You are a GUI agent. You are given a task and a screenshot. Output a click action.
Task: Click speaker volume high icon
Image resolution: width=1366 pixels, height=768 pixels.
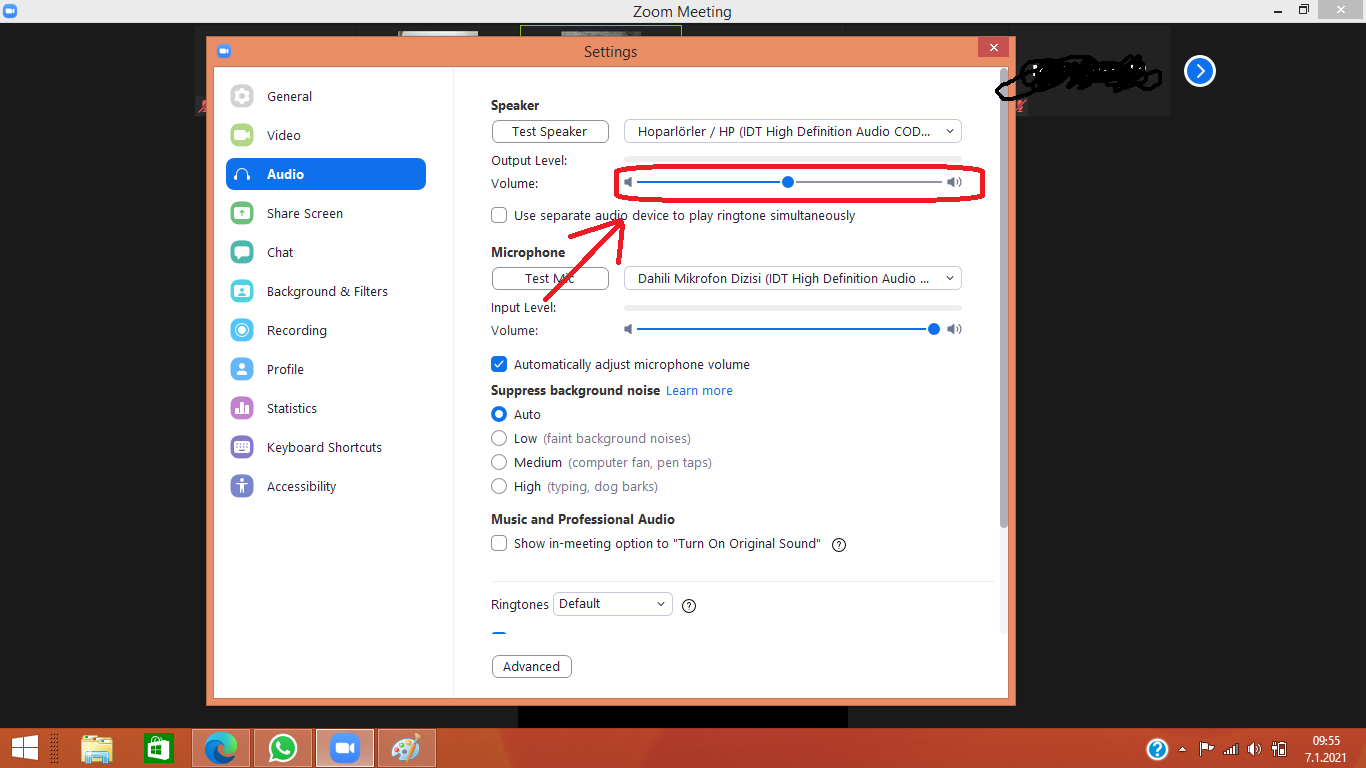point(955,182)
